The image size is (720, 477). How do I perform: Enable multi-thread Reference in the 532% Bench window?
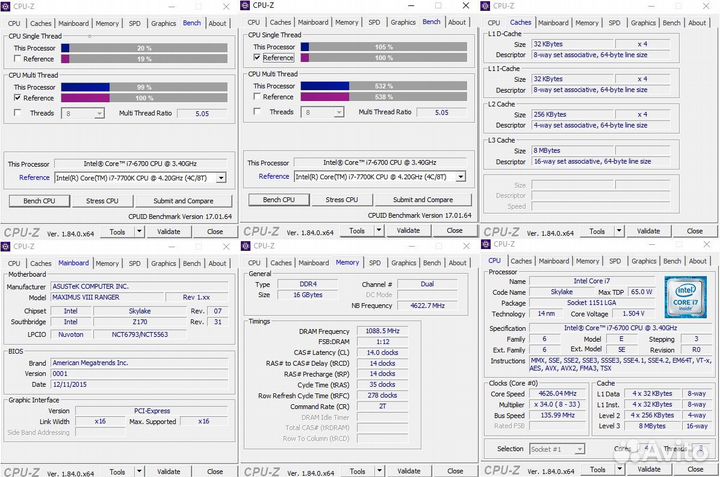(257, 96)
